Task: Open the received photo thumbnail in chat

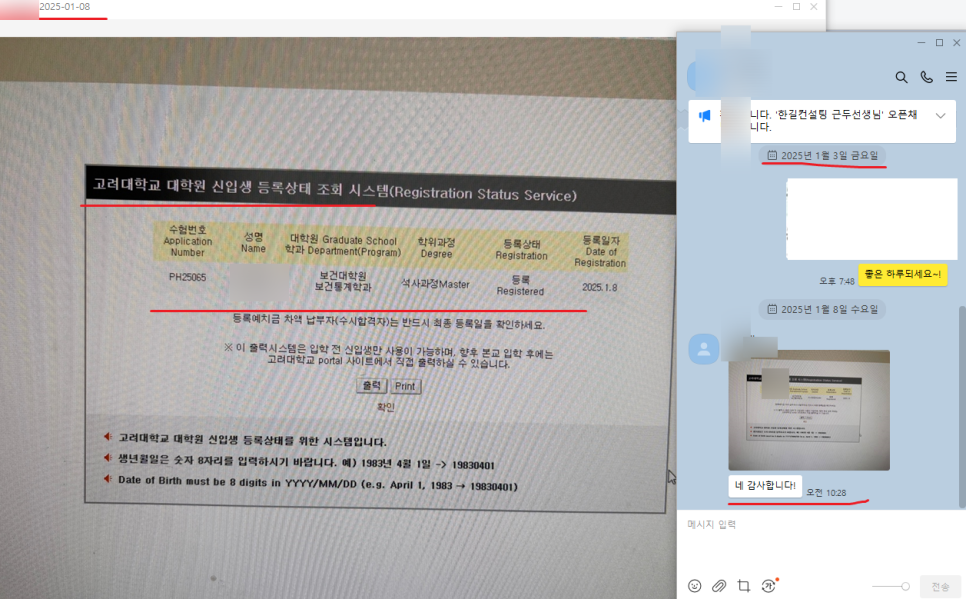Action: (x=809, y=410)
